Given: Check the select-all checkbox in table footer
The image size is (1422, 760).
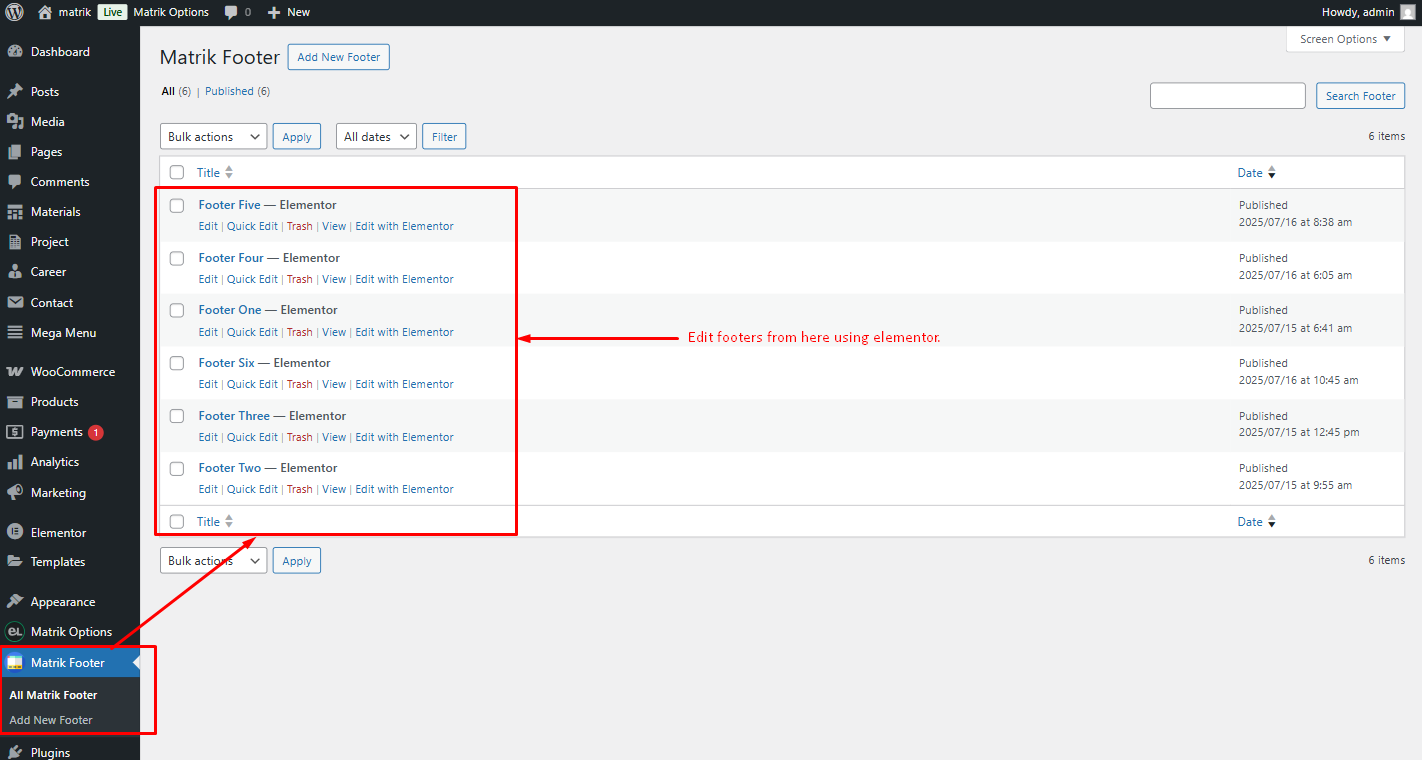Looking at the screenshot, I should [177, 521].
